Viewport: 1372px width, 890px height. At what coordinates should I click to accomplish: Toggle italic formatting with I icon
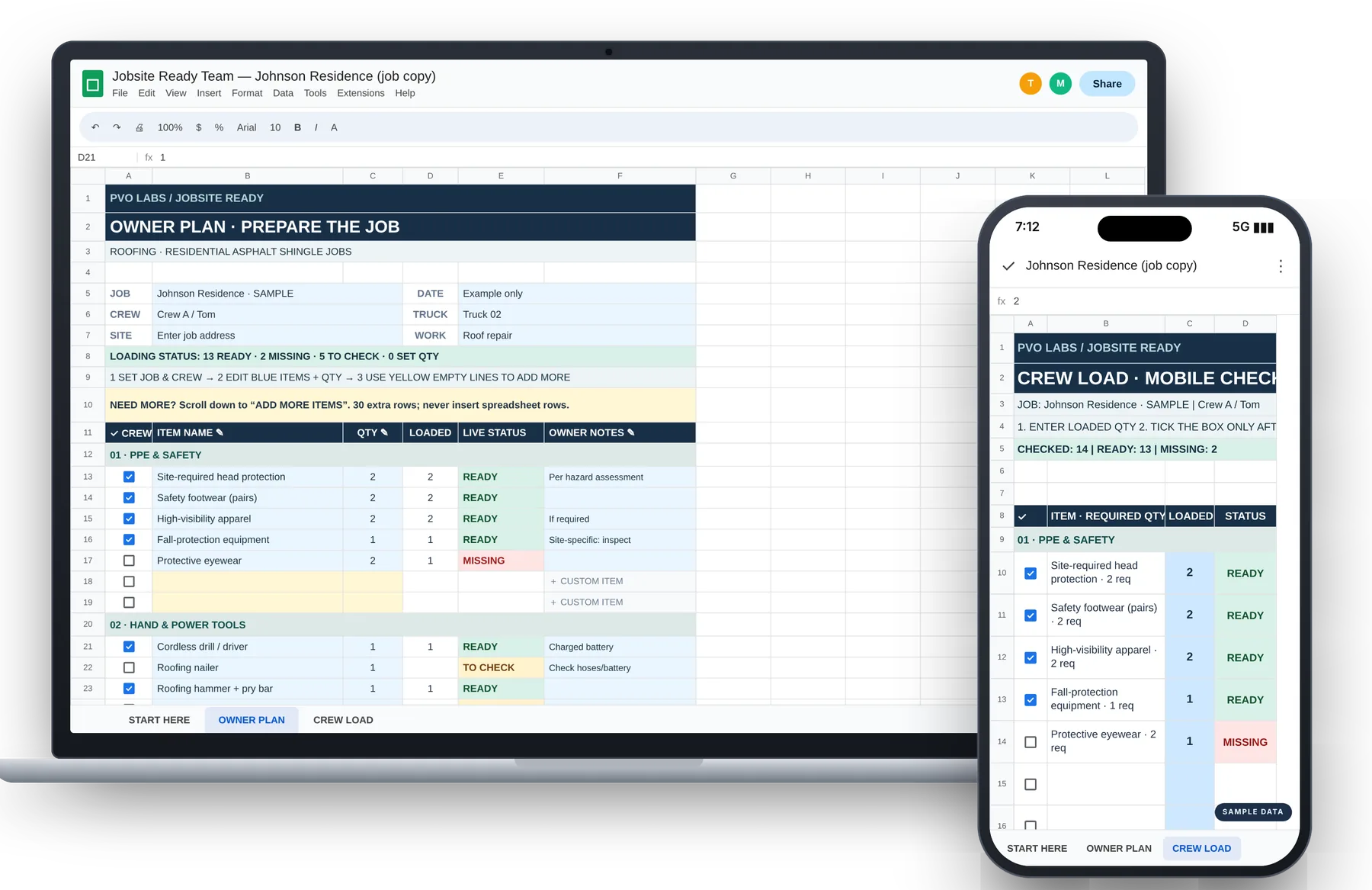coord(316,127)
